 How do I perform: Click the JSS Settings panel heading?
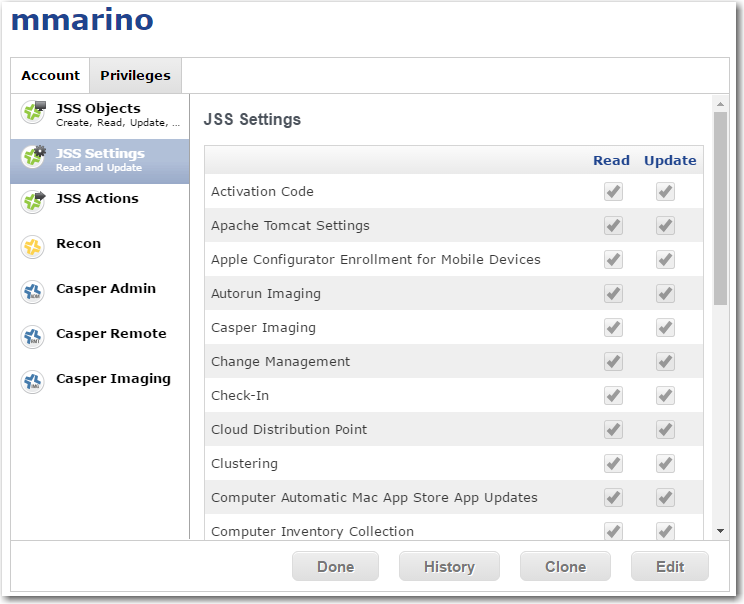(252, 119)
